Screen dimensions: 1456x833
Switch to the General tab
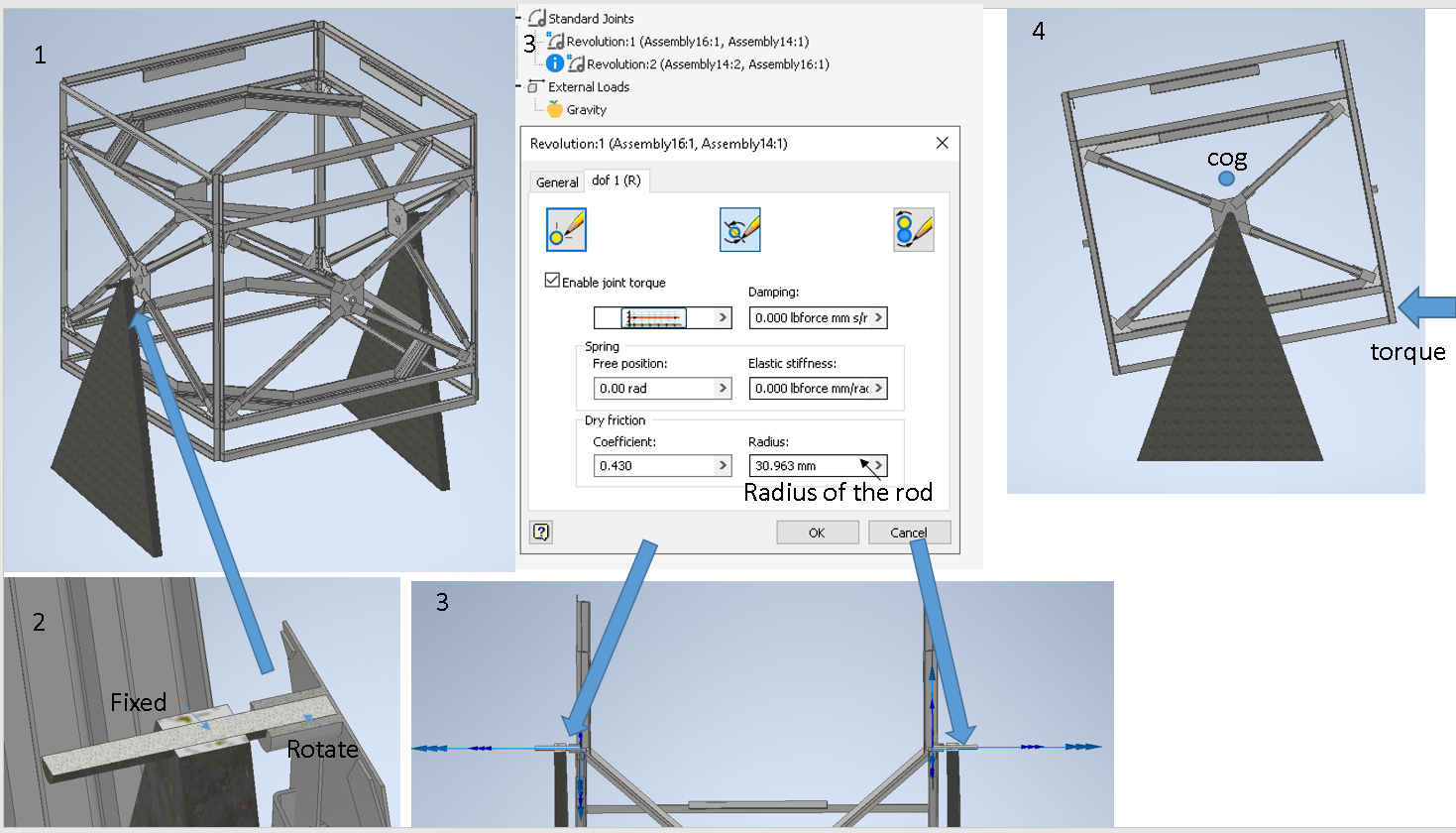[x=556, y=181]
